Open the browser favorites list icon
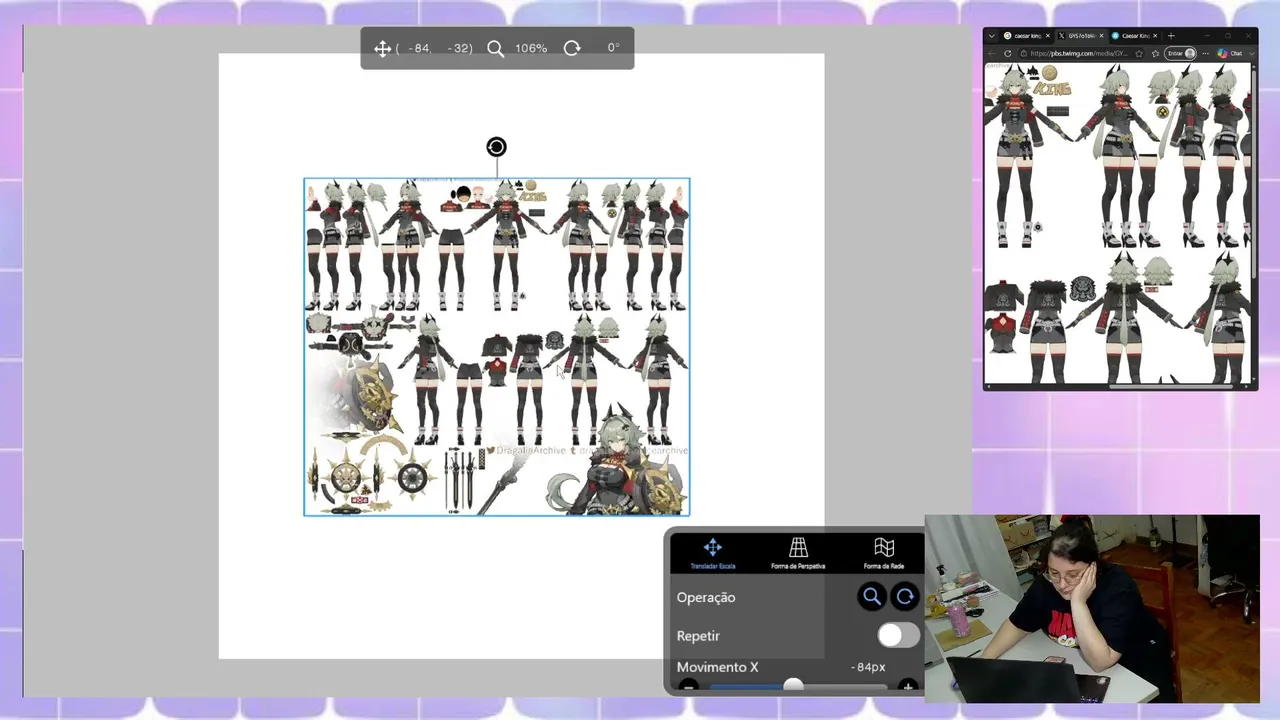This screenshot has height=720, width=1280. [1155, 53]
